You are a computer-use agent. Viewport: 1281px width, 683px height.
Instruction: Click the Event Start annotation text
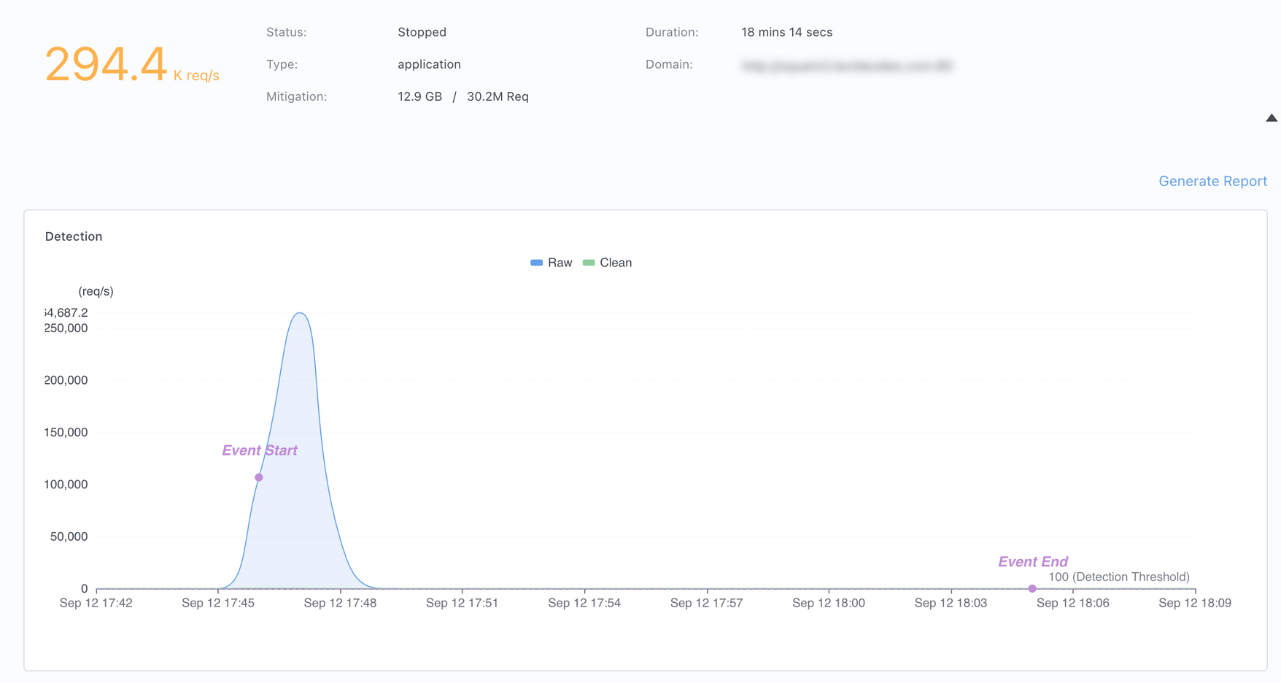point(260,451)
